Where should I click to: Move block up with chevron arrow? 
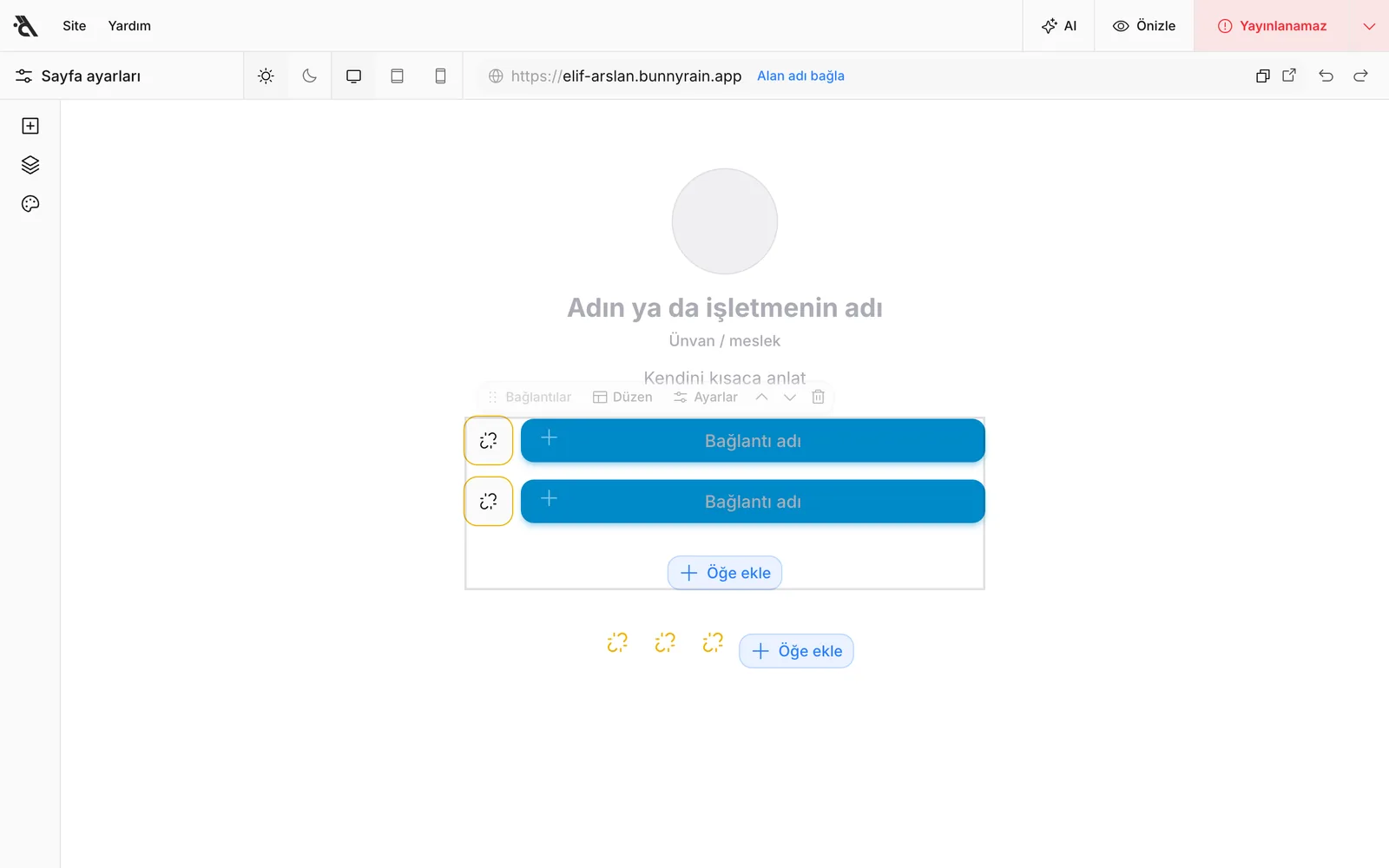[x=761, y=397]
